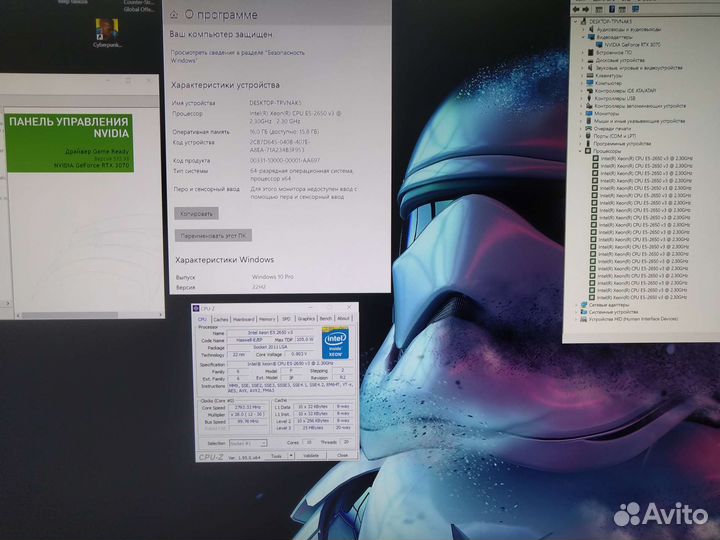
Task: Open the About tab in CPU-Z
Action: coord(343,318)
